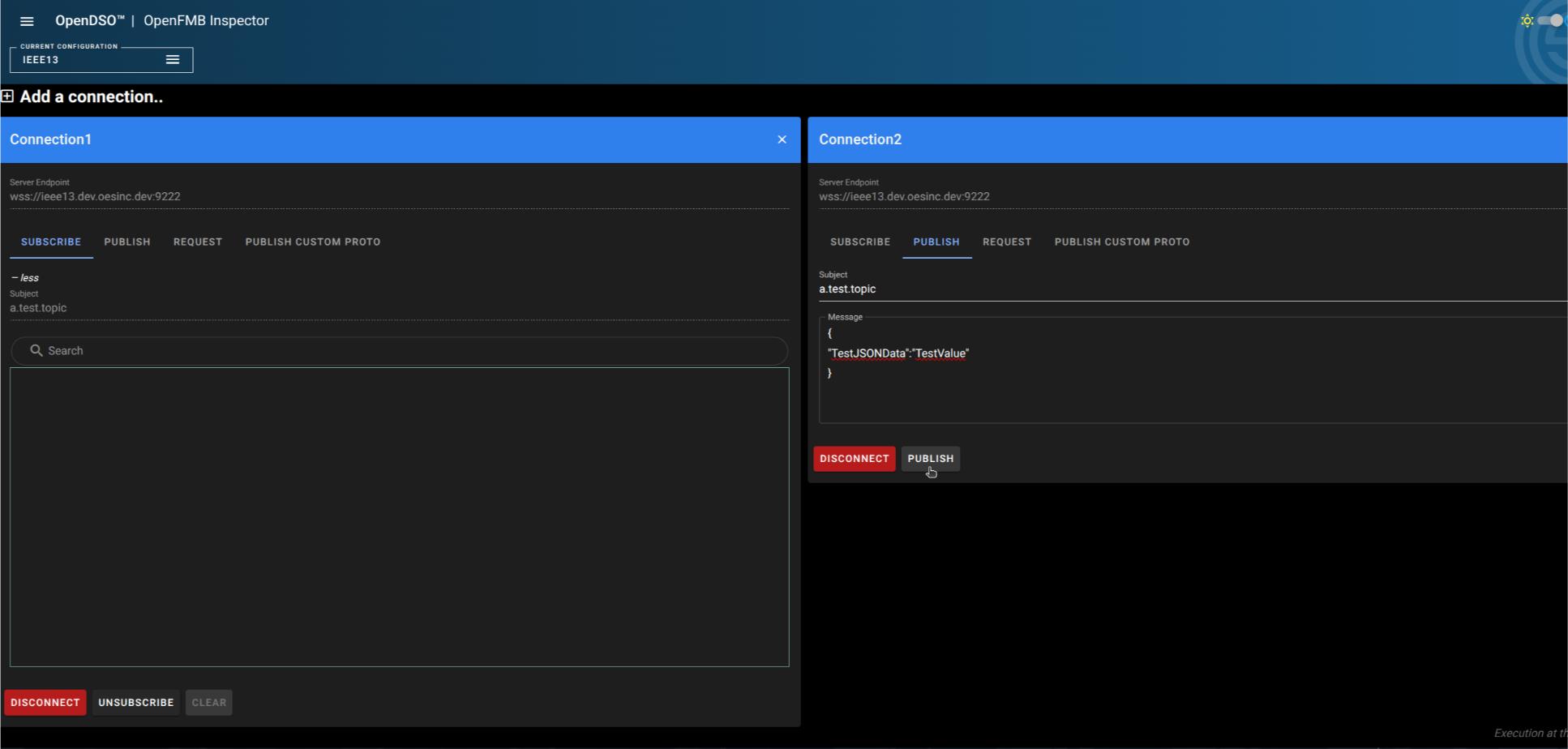Select the Subscribe tab in Connection1

[51, 242]
